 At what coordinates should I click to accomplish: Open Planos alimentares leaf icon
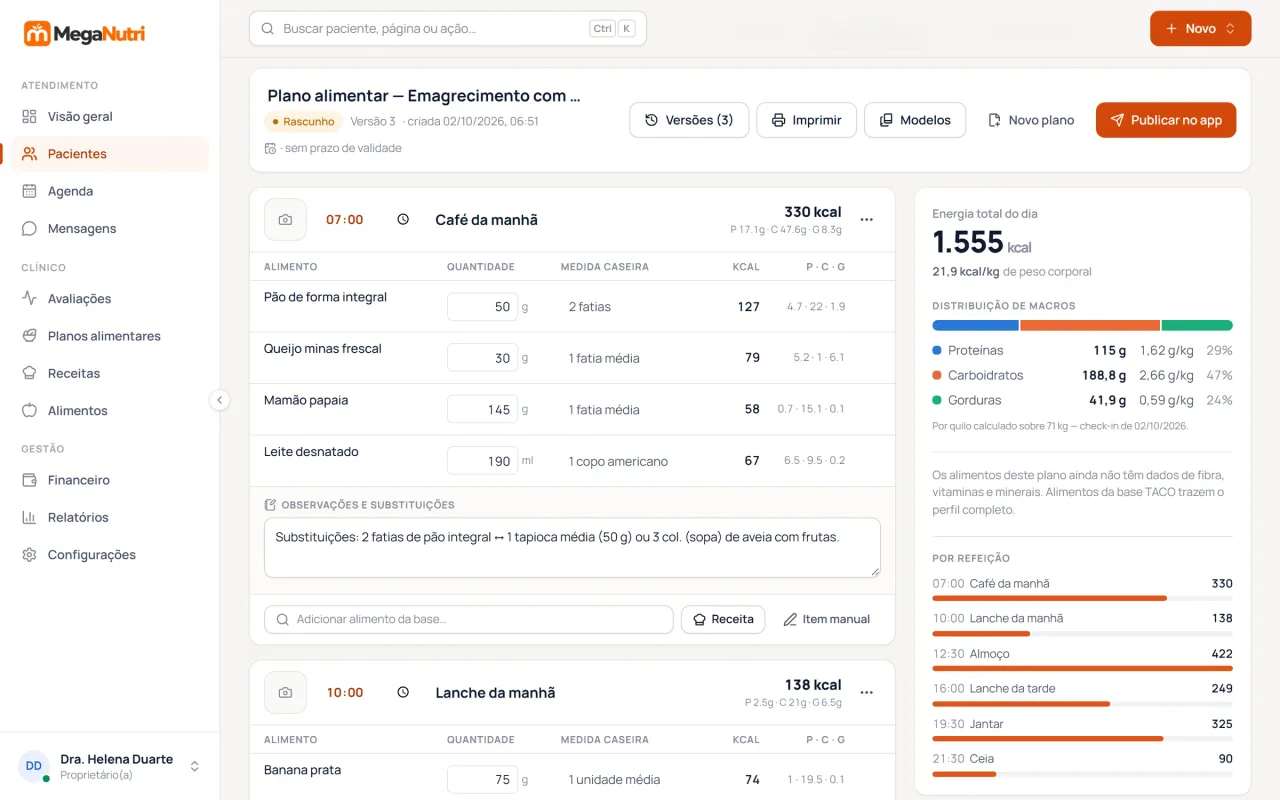pyautogui.click(x=29, y=336)
